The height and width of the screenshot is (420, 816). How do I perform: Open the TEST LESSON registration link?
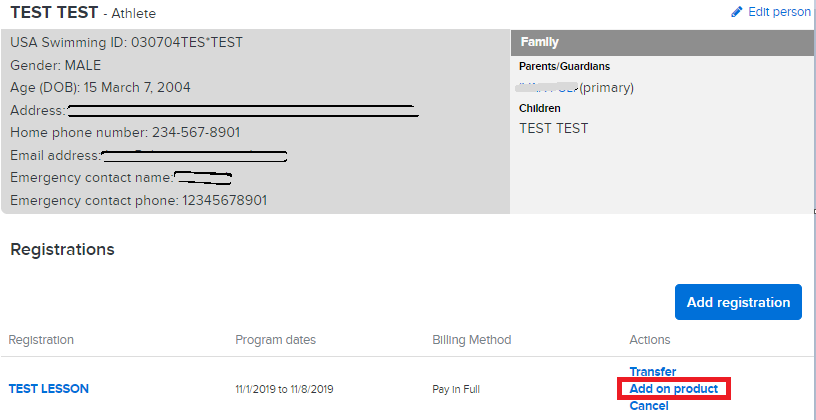pyautogui.click(x=49, y=389)
